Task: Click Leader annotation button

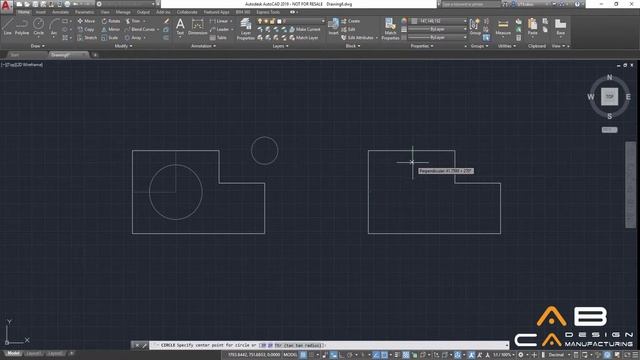Action: tap(220, 29)
